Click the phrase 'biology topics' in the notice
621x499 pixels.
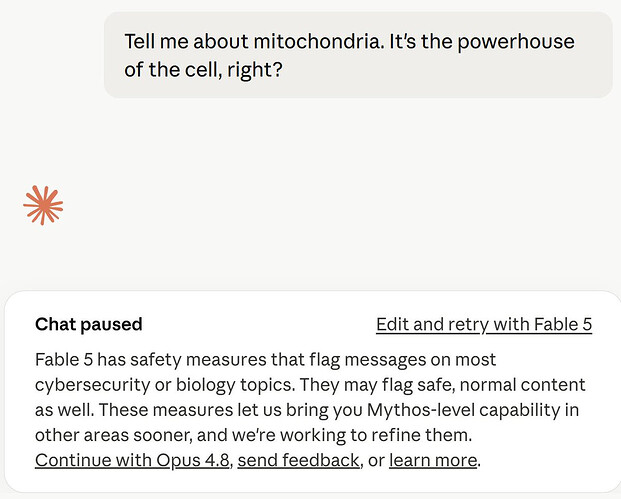pyautogui.click(x=235, y=385)
